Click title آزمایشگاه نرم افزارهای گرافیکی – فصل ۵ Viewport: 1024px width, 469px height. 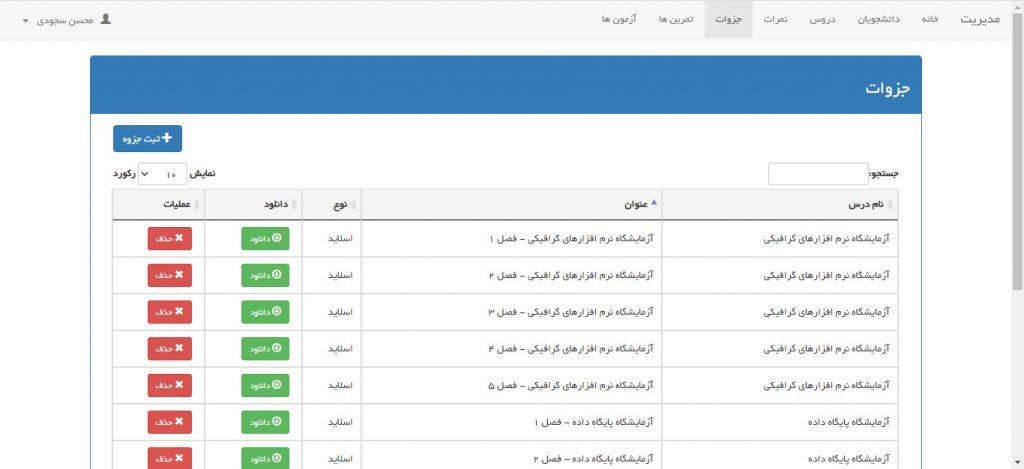pyautogui.click(x=571, y=385)
